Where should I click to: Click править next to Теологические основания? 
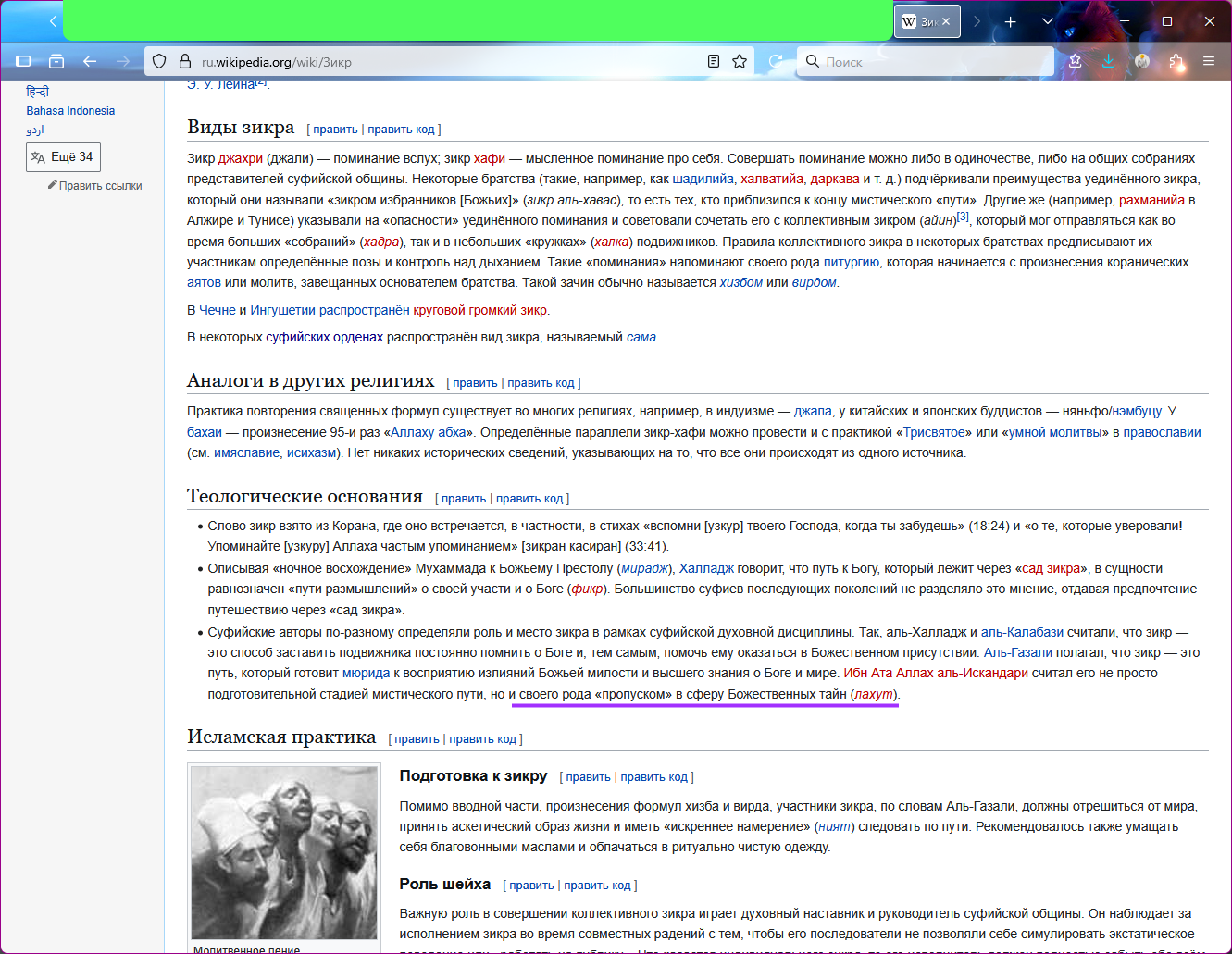click(464, 499)
